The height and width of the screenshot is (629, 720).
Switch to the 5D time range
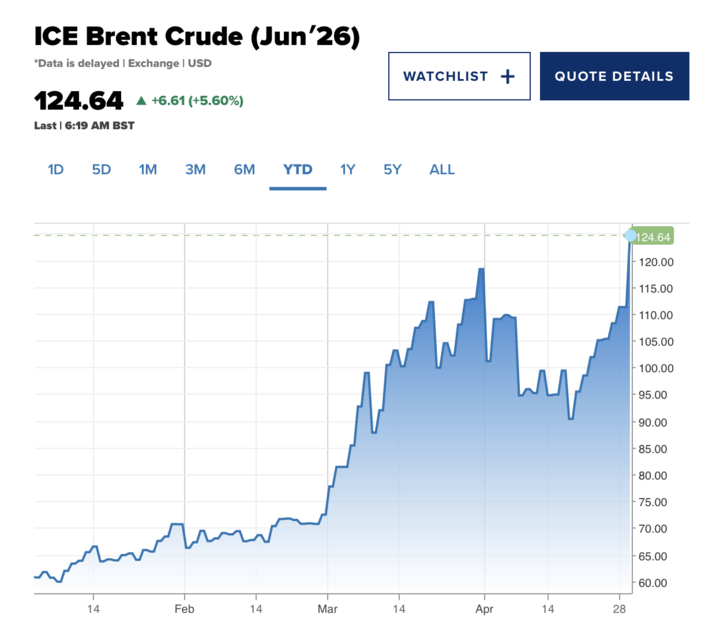pyautogui.click(x=101, y=169)
